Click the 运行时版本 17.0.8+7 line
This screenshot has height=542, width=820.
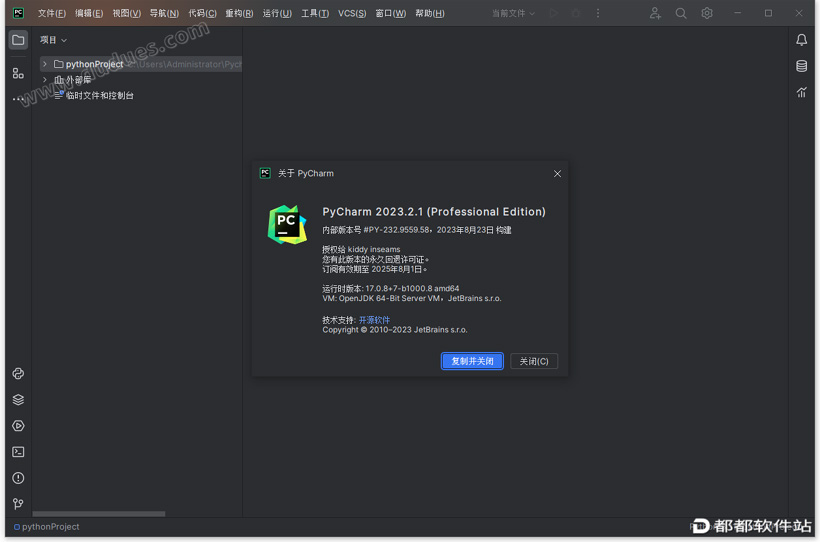click(x=391, y=288)
